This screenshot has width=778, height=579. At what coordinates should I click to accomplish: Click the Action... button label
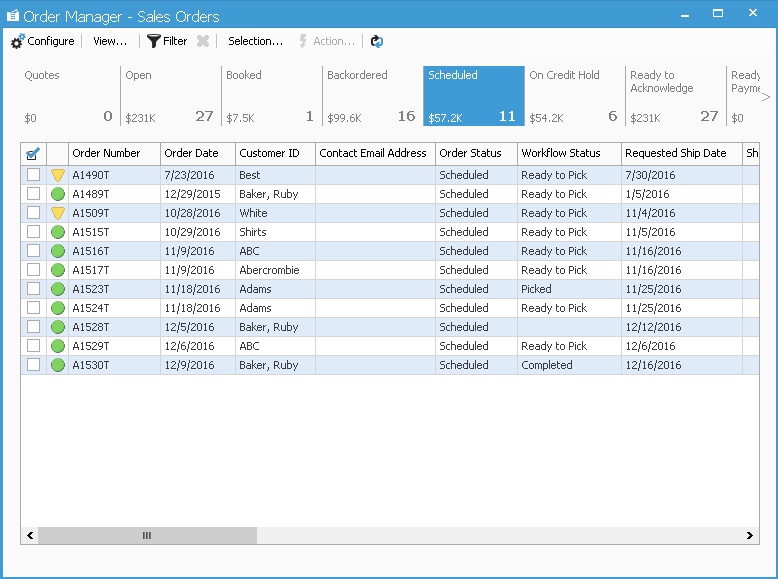pyautogui.click(x=334, y=41)
